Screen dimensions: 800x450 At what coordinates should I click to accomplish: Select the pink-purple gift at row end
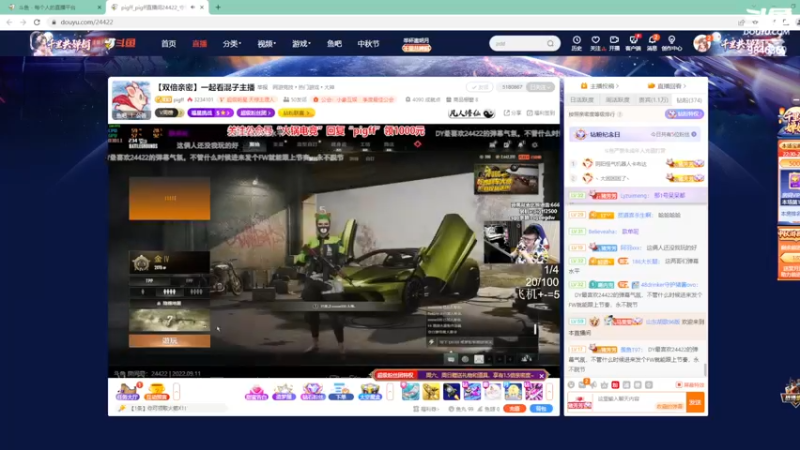[x=534, y=392]
